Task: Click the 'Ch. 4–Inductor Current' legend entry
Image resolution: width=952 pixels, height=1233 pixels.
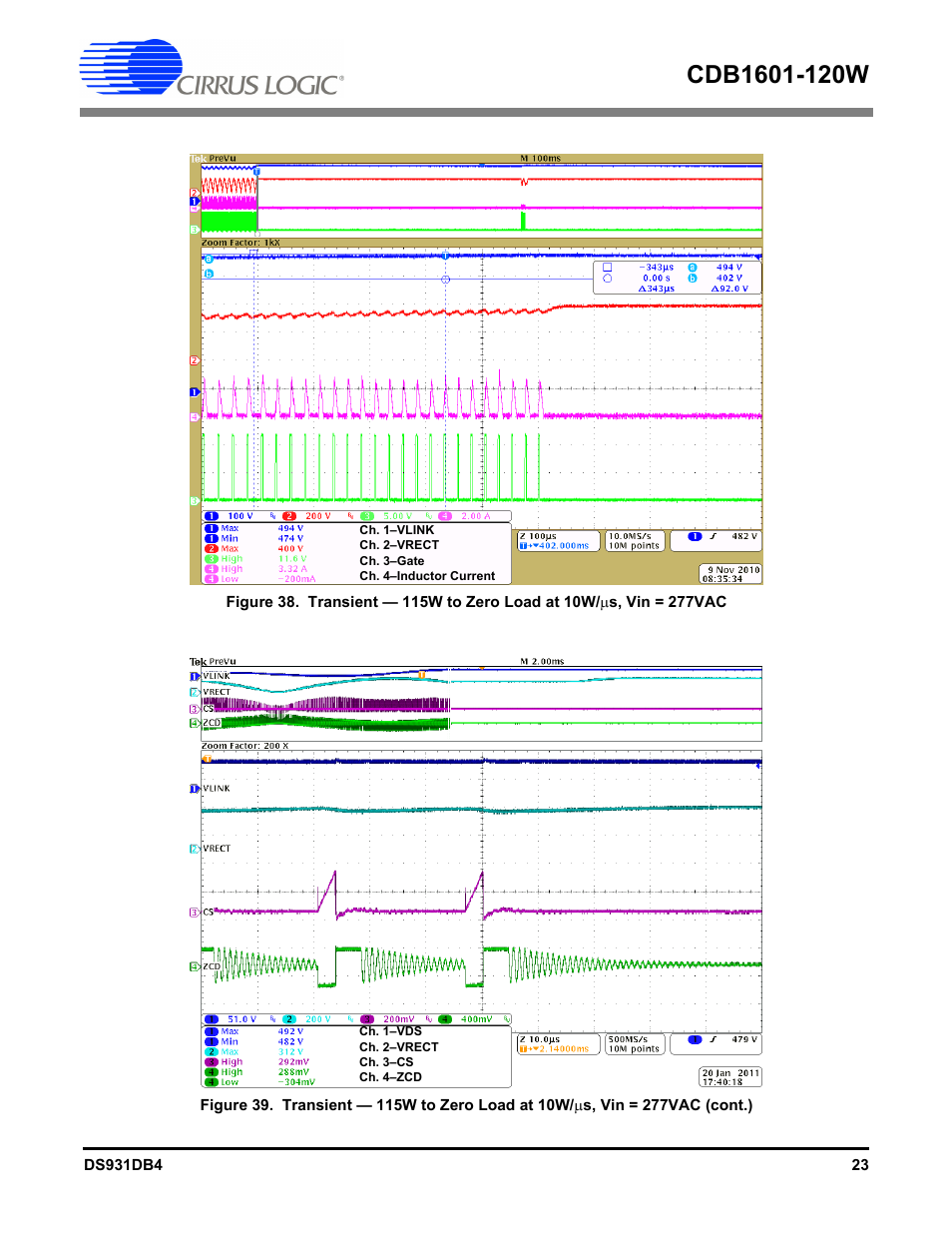Action: pyautogui.click(x=427, y=576)
